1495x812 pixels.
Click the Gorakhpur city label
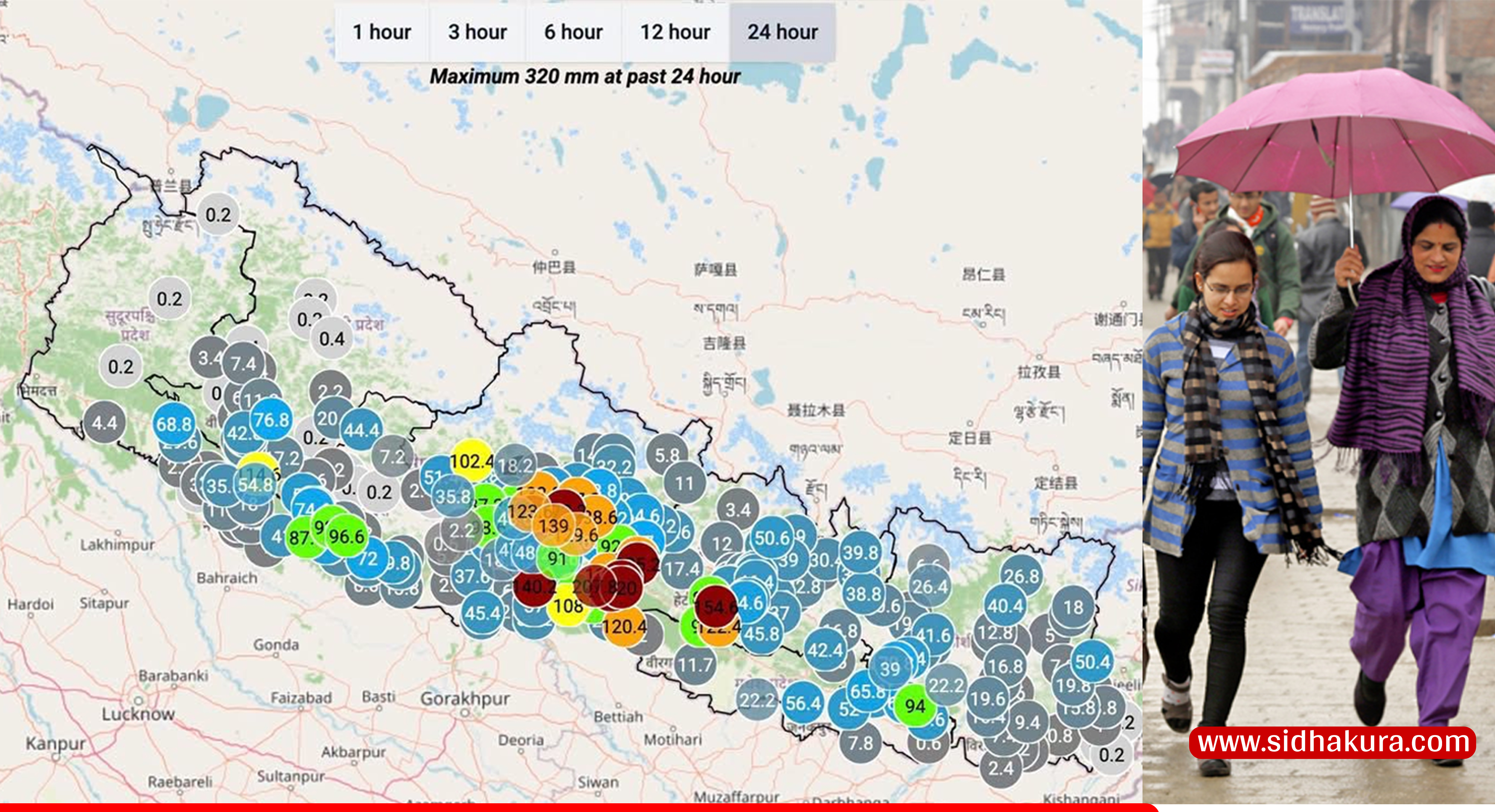[465, 699]
